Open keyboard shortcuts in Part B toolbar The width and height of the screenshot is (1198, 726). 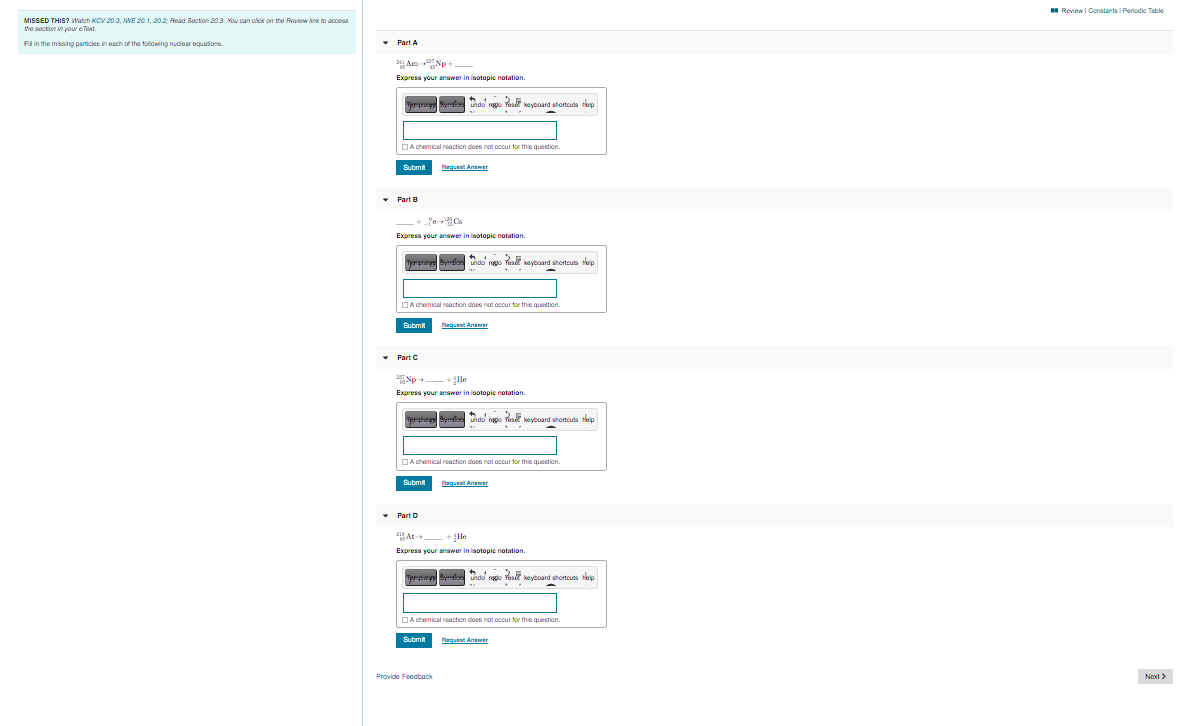click(x=551, y=263)
